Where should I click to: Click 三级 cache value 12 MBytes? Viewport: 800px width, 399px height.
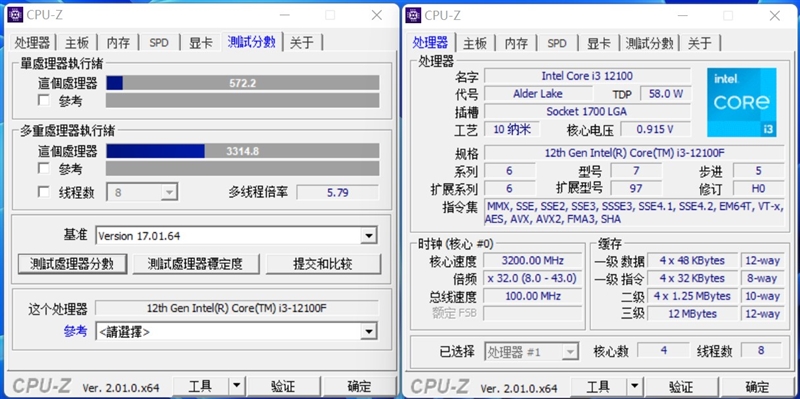[x=692, y=313]
